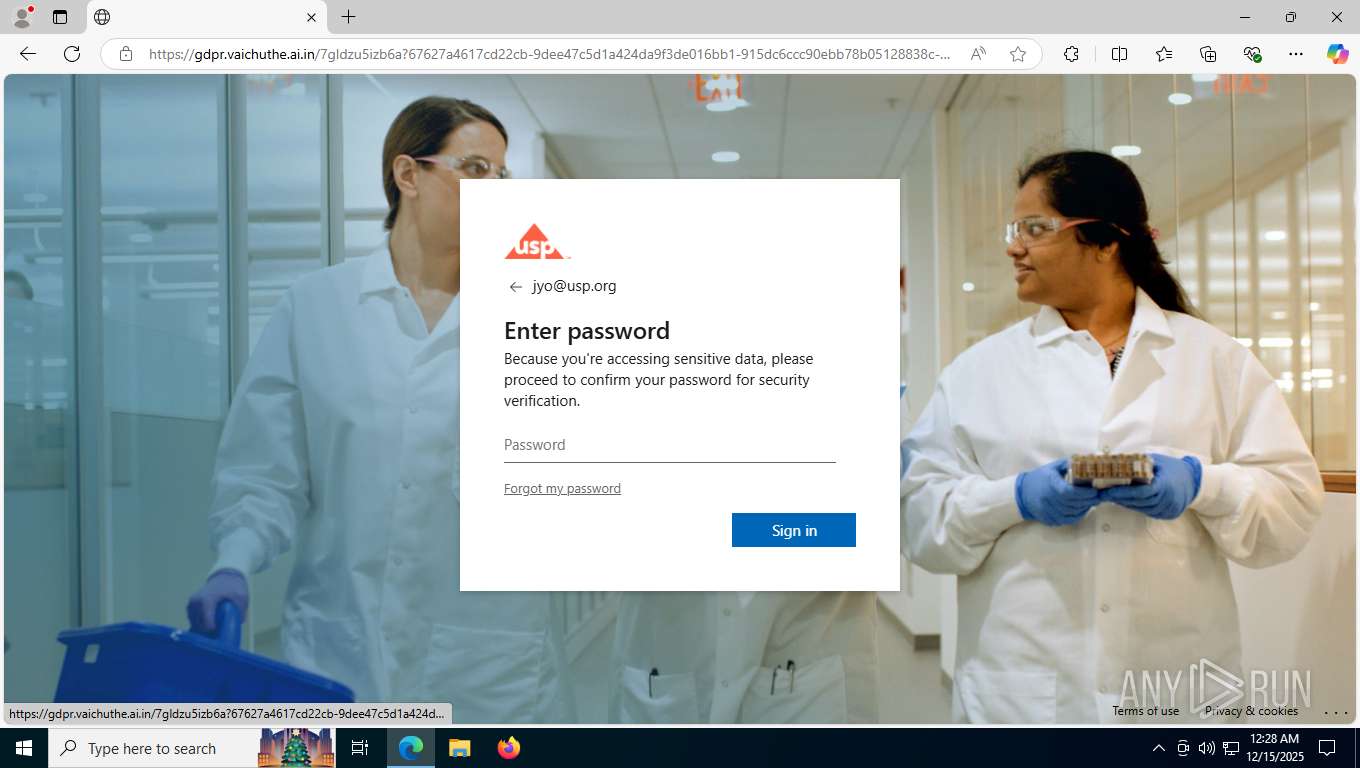Open the volume speaker tray icon
Viewport: 1360px width, 768px height.
click(x=1206, y=748)
